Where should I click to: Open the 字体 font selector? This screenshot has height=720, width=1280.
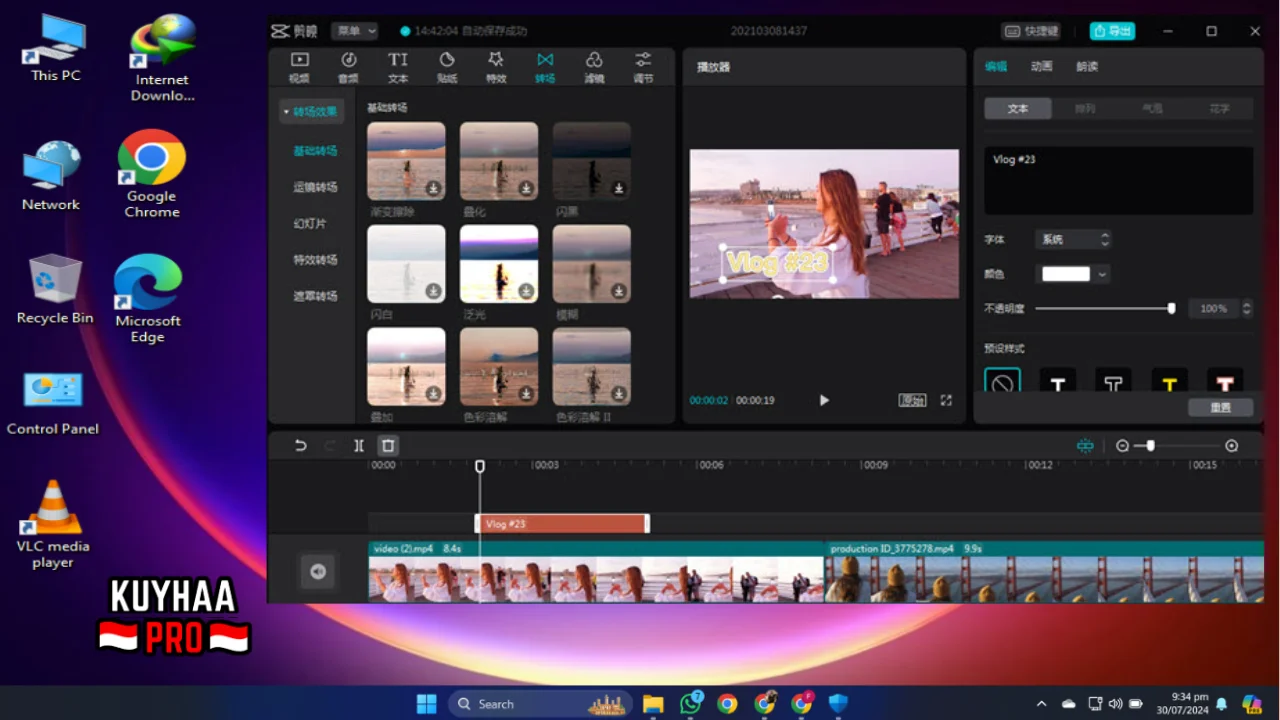tap(1073, 240)
